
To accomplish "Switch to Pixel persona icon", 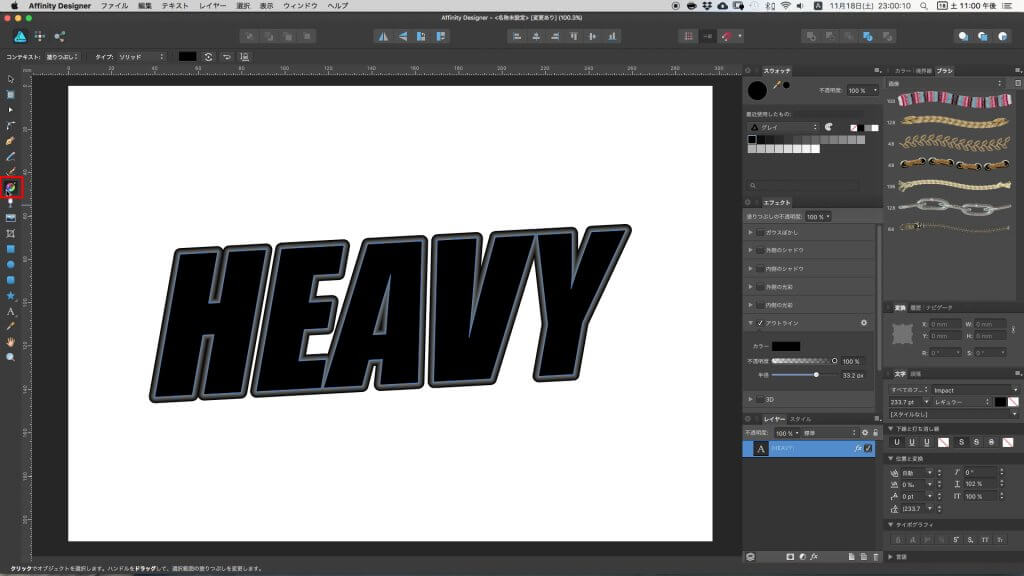I will pos(40,37).
